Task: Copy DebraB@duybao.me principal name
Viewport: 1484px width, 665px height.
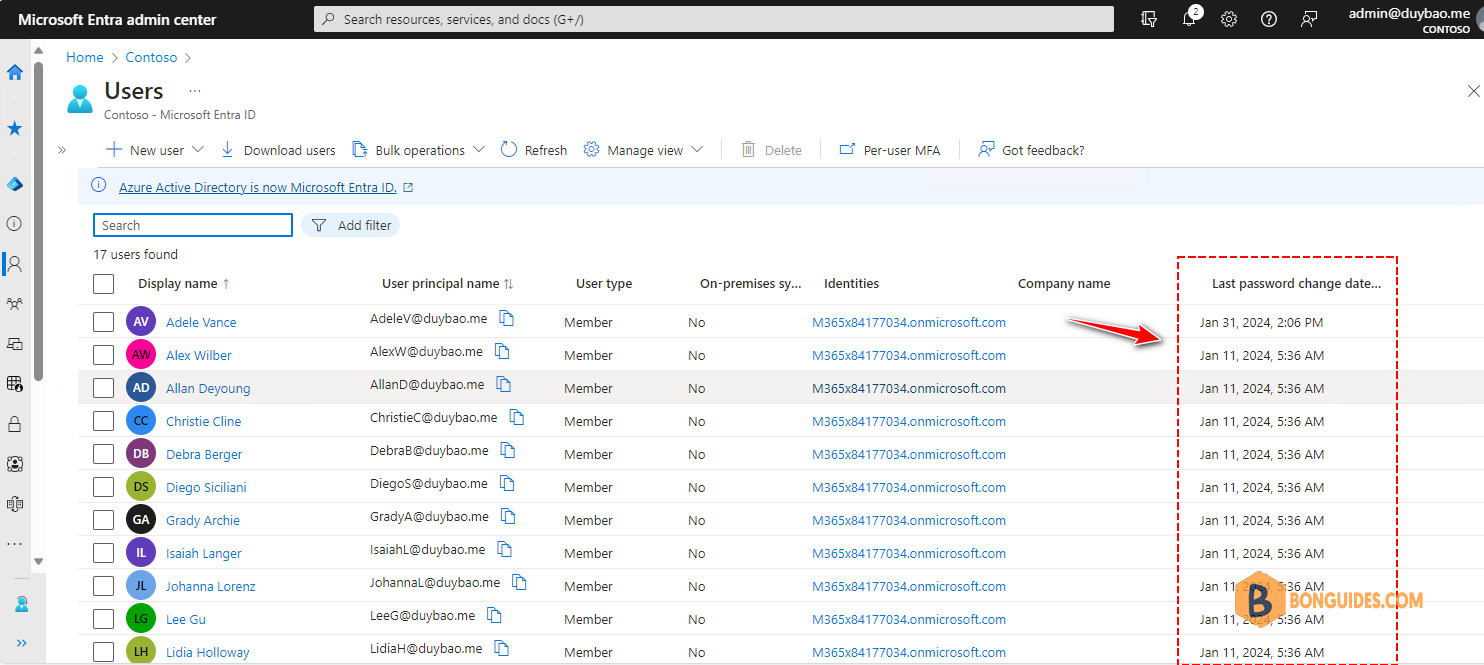Action: 508,451
